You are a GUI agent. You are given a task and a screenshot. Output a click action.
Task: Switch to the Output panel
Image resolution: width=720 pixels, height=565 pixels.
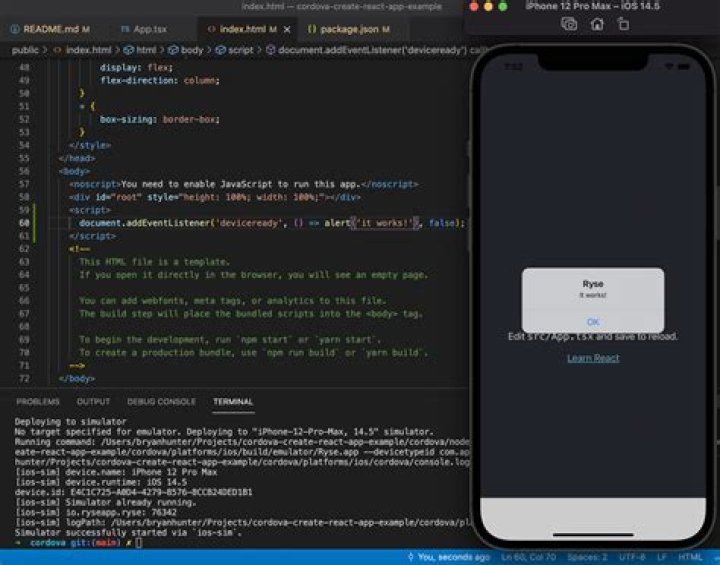coord(93,401)
